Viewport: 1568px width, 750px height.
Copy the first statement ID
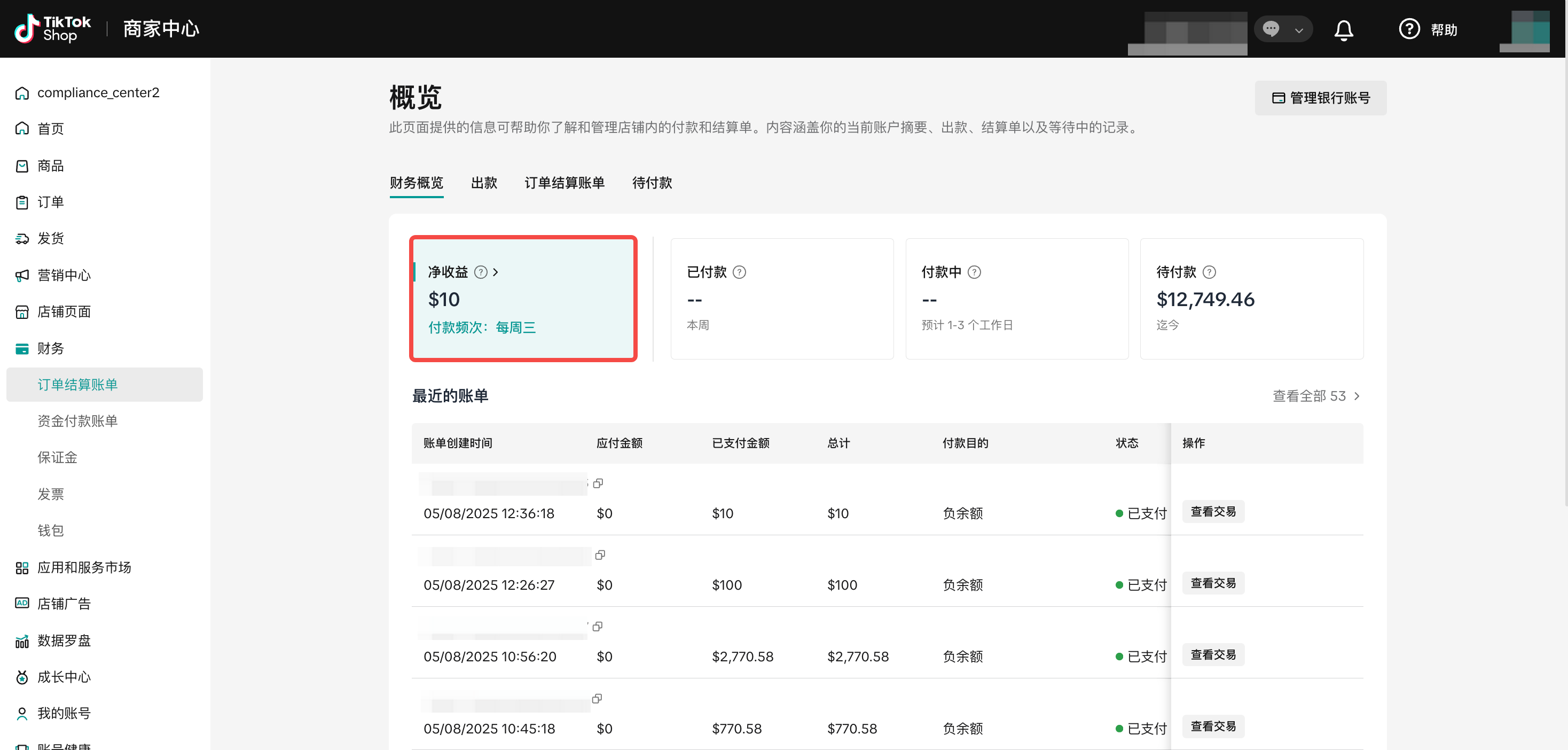click(598, 483)
